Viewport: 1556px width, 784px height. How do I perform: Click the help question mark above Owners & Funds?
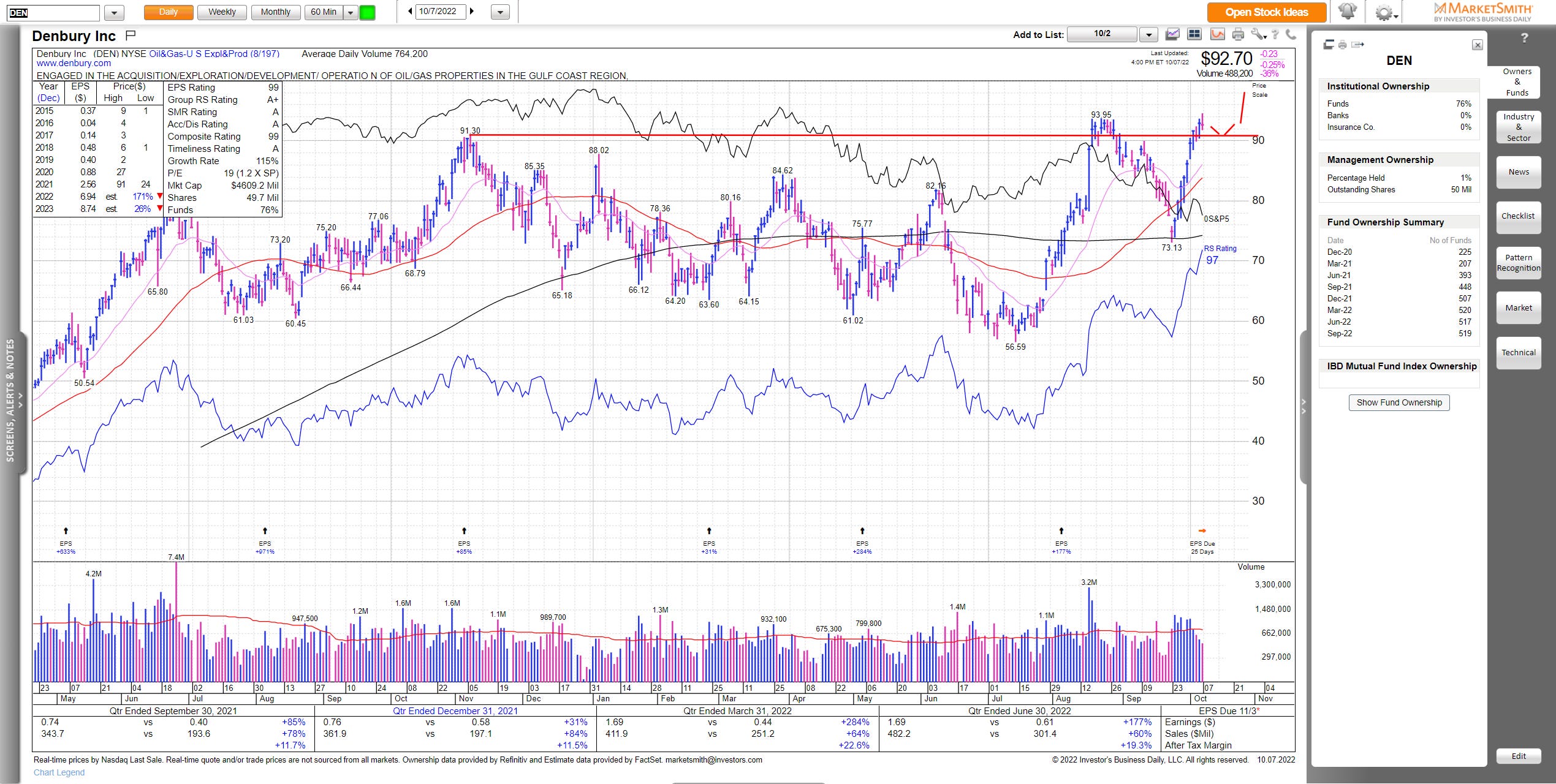pyautogui.click(x=1524, y=38)
